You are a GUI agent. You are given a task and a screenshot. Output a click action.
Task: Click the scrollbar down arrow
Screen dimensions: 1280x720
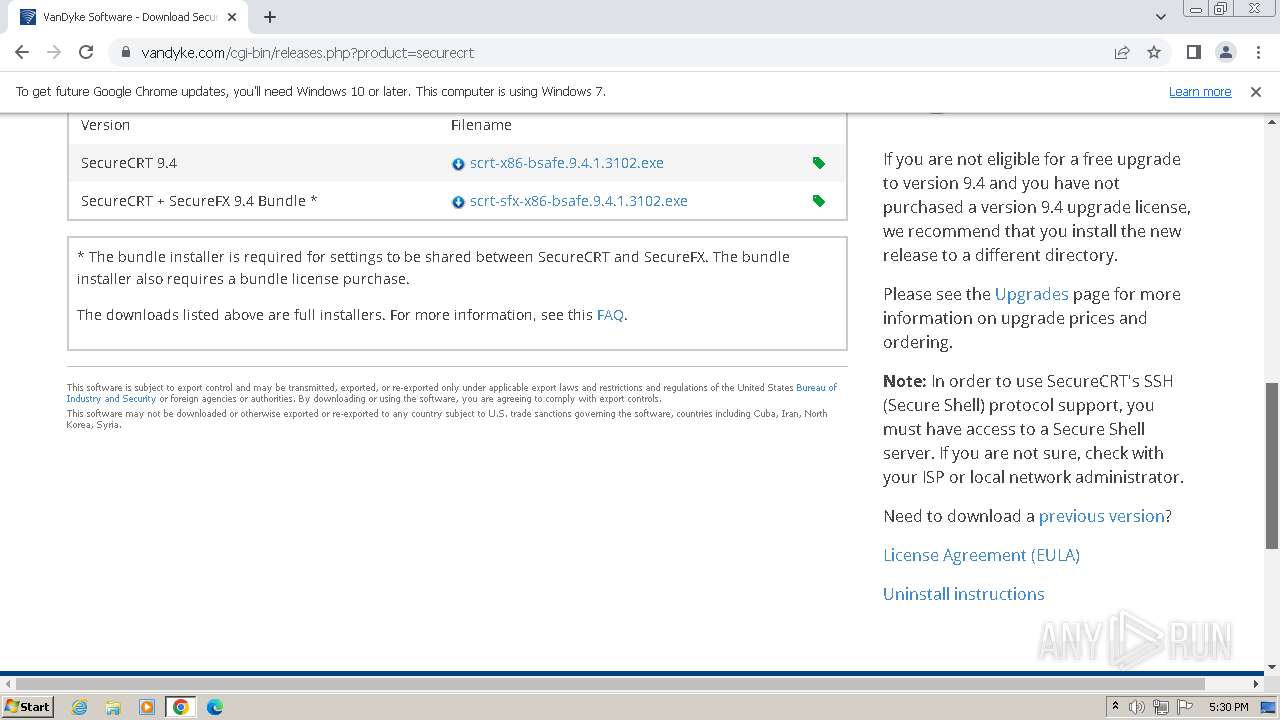(x=1272, y=667)
